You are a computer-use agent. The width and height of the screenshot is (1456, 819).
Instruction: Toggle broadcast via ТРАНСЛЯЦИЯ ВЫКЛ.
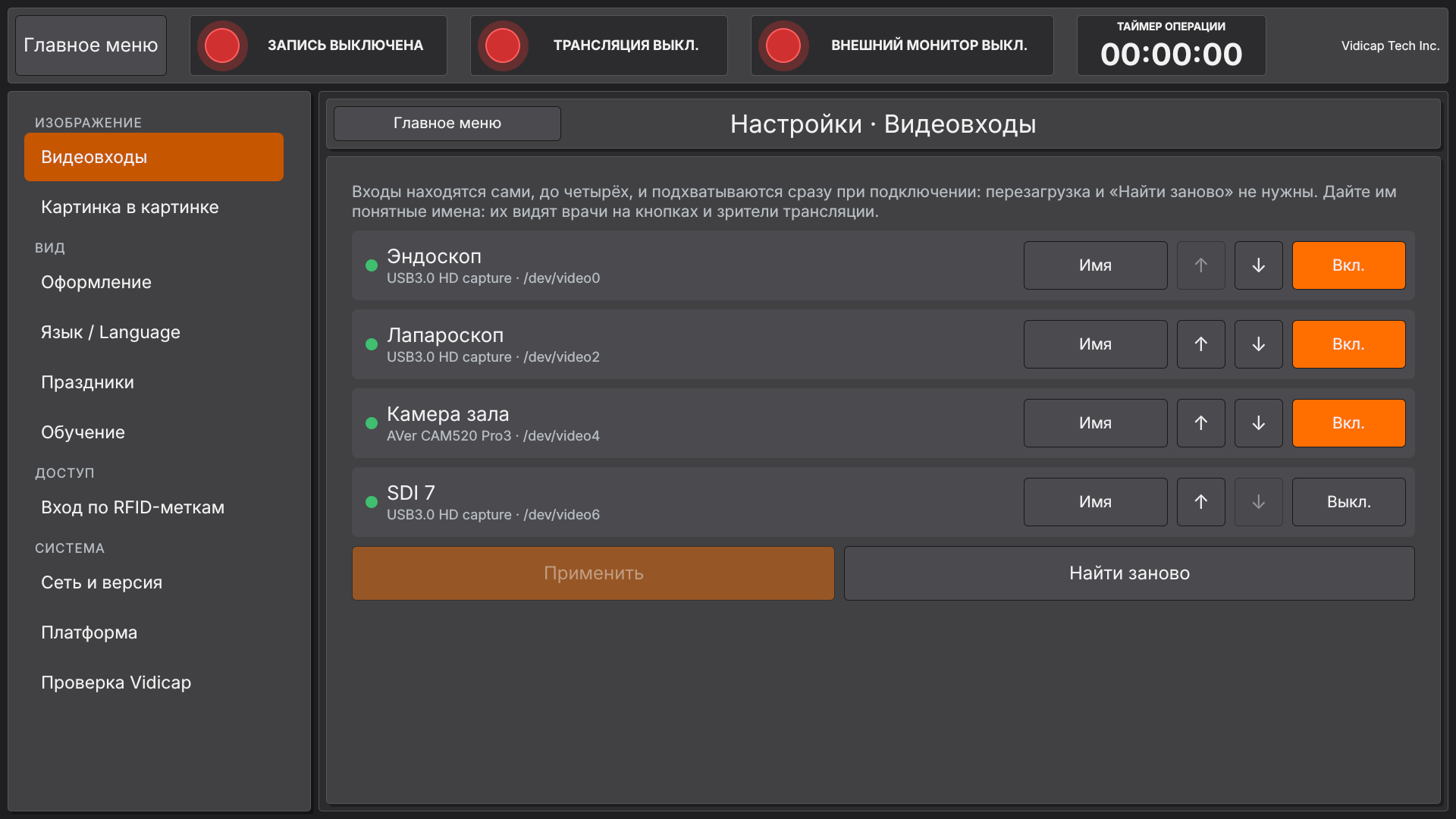click(x=599, y=45)
